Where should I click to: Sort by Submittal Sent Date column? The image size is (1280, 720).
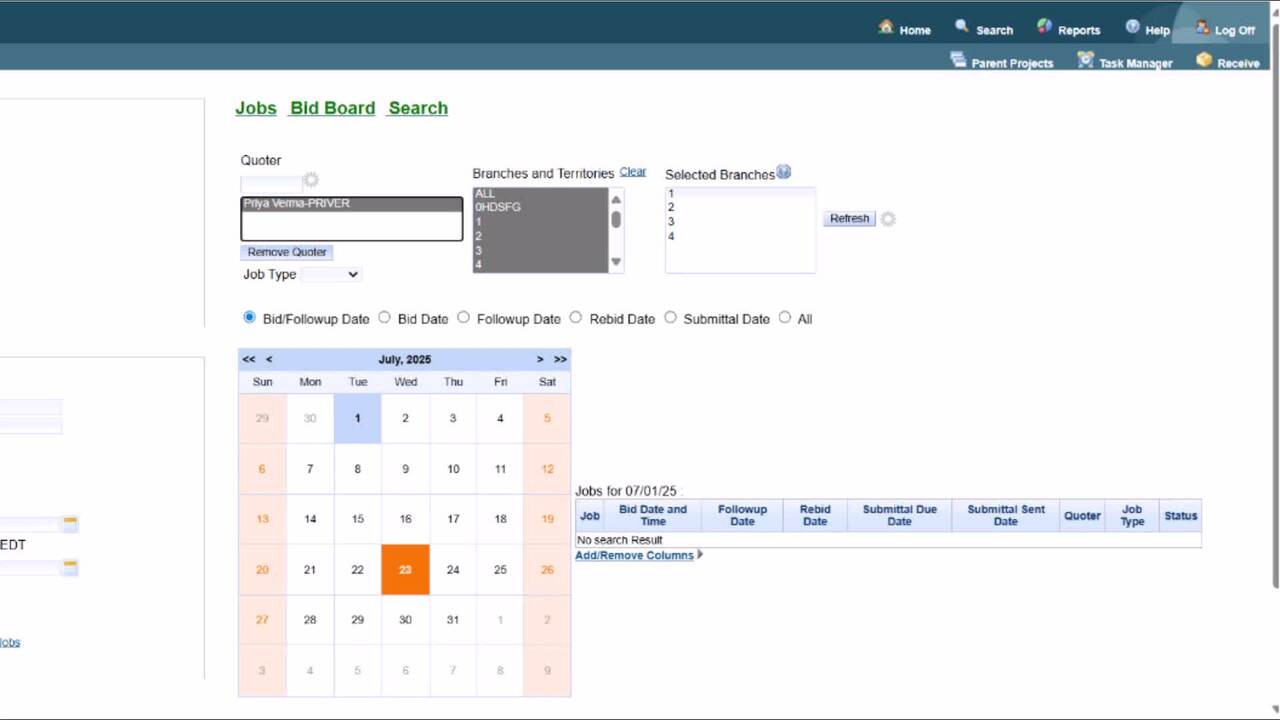(1006, 516)
